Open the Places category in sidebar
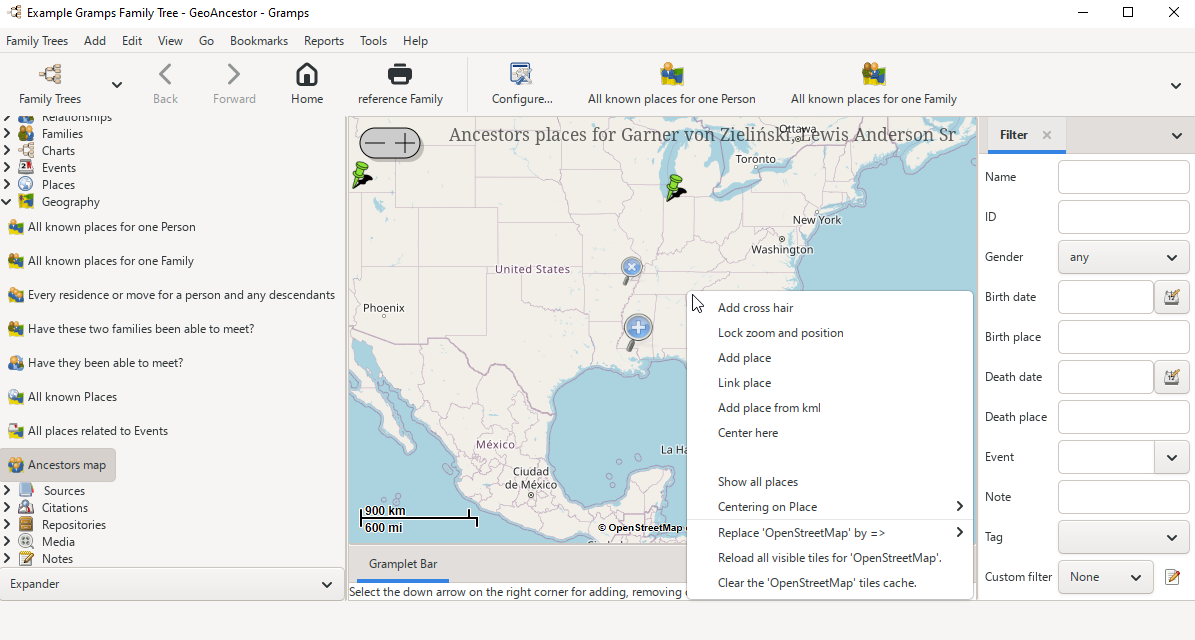 [x=58, y=184]
